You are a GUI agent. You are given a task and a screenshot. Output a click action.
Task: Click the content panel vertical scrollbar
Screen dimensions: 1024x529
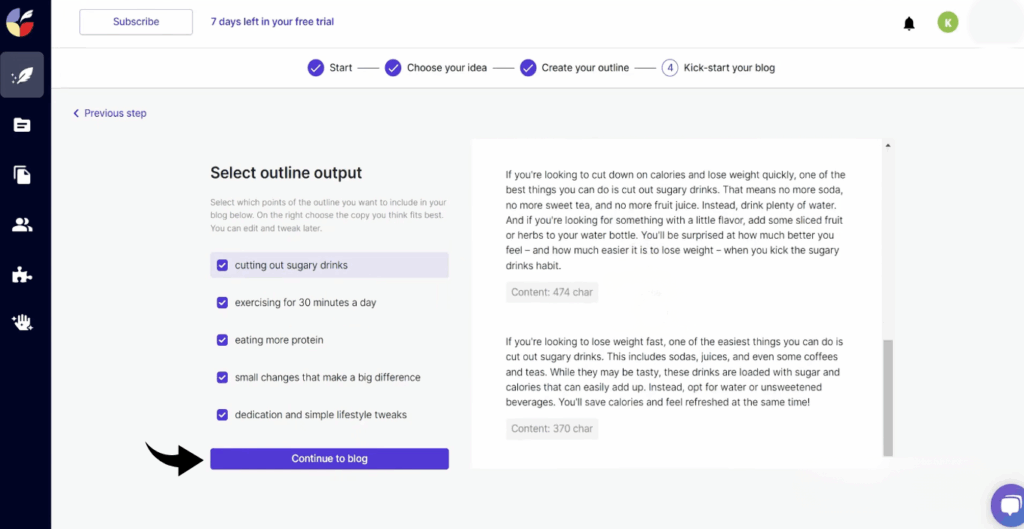coord(887,397)
